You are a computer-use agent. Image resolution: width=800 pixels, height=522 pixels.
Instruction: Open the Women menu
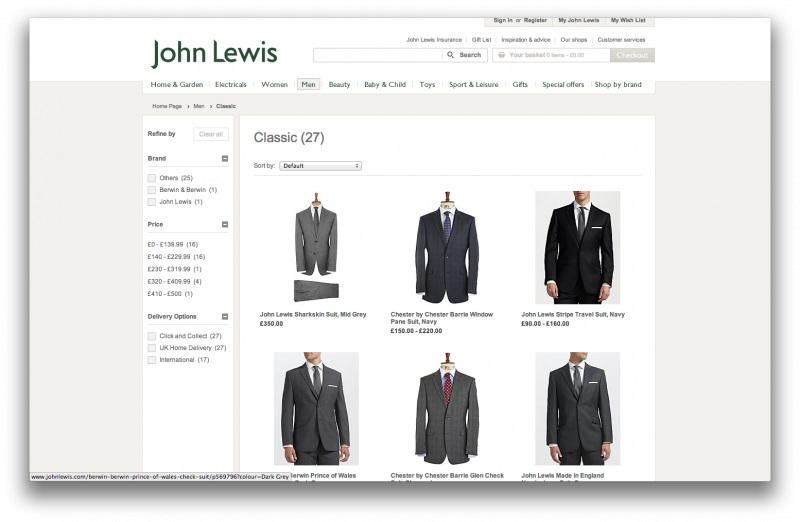click(274, 84)
